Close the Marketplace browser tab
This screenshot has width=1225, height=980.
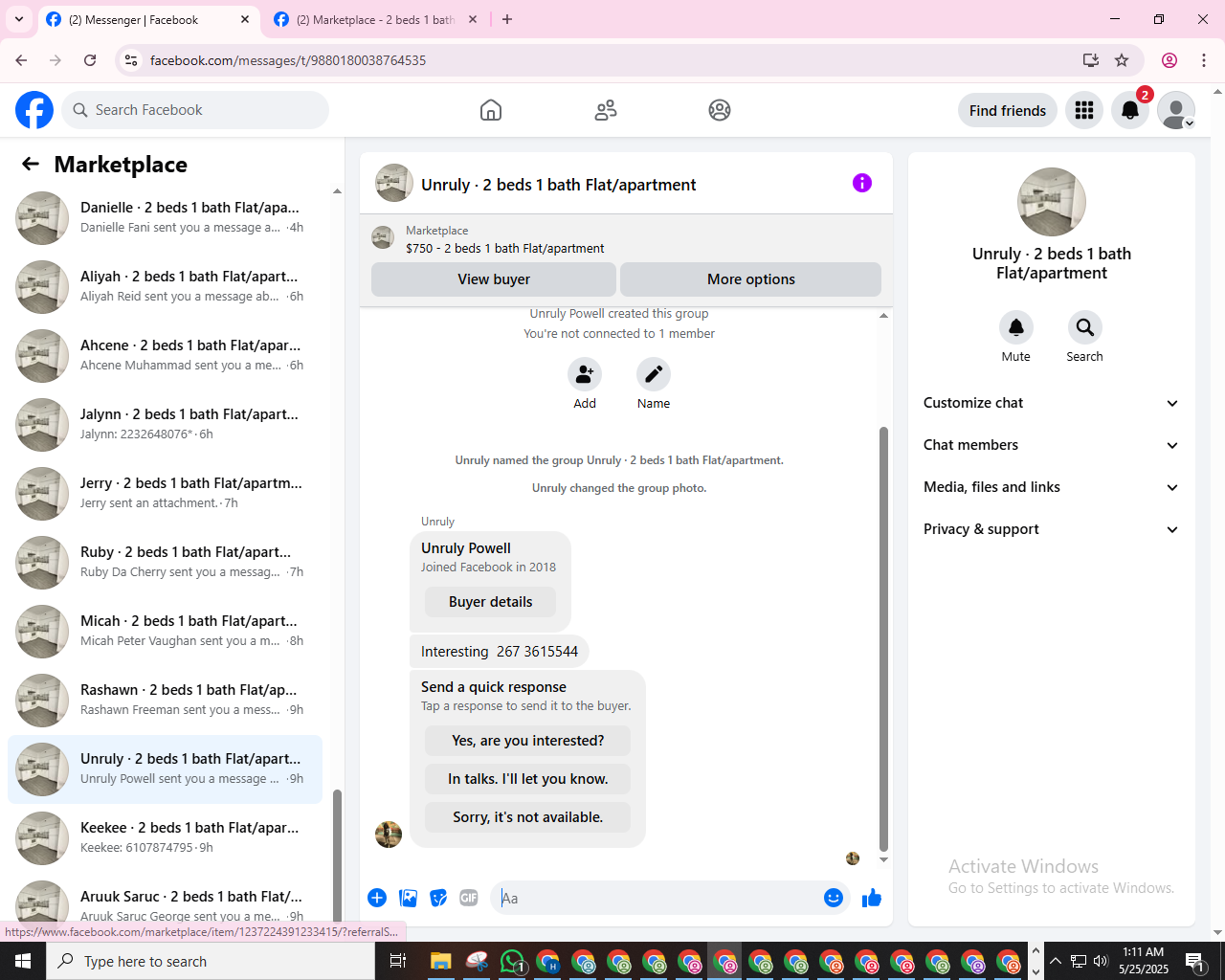pyautogui.click(x=473, y=19)
